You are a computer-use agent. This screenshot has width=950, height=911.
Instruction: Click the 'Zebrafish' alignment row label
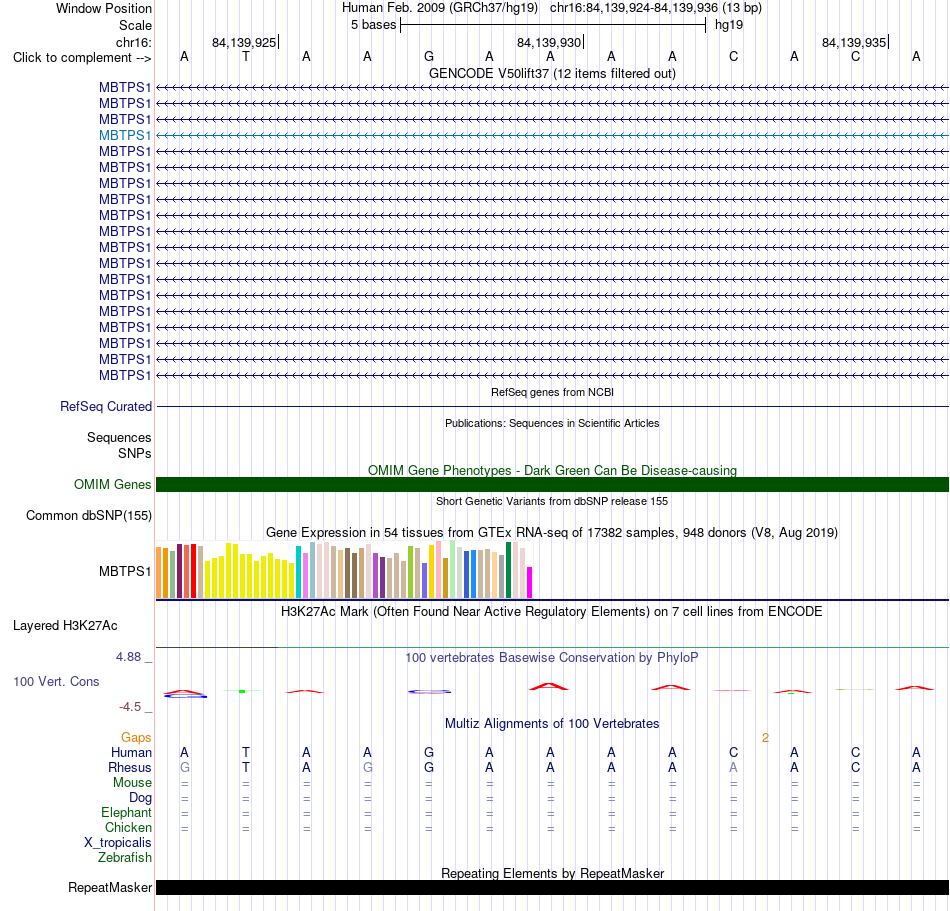pos(125,858)
